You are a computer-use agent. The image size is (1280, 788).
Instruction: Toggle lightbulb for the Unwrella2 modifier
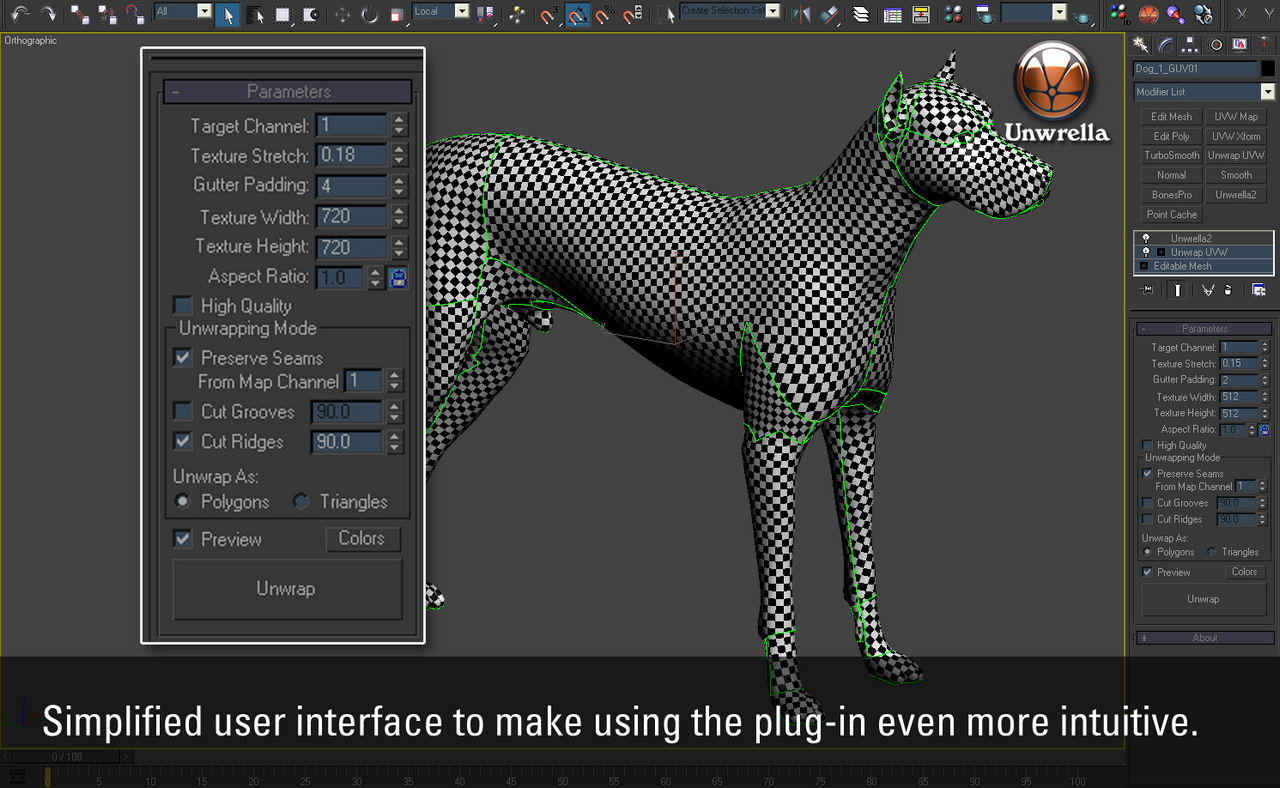click(x=1146, y=238)
